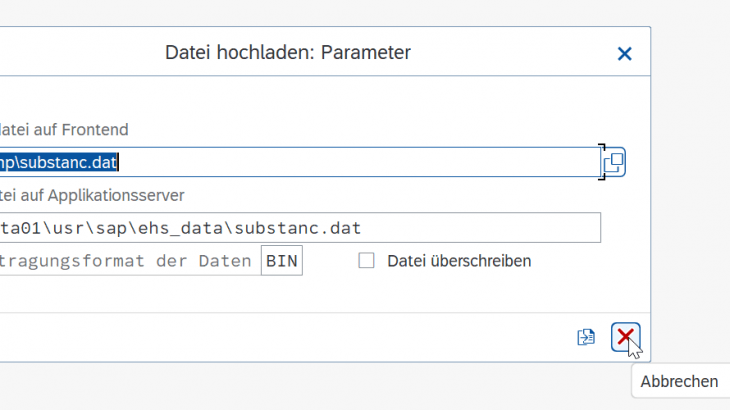Enable the Datei überschreiben checkbox
The image size is (730, 410).
(366, 261)
